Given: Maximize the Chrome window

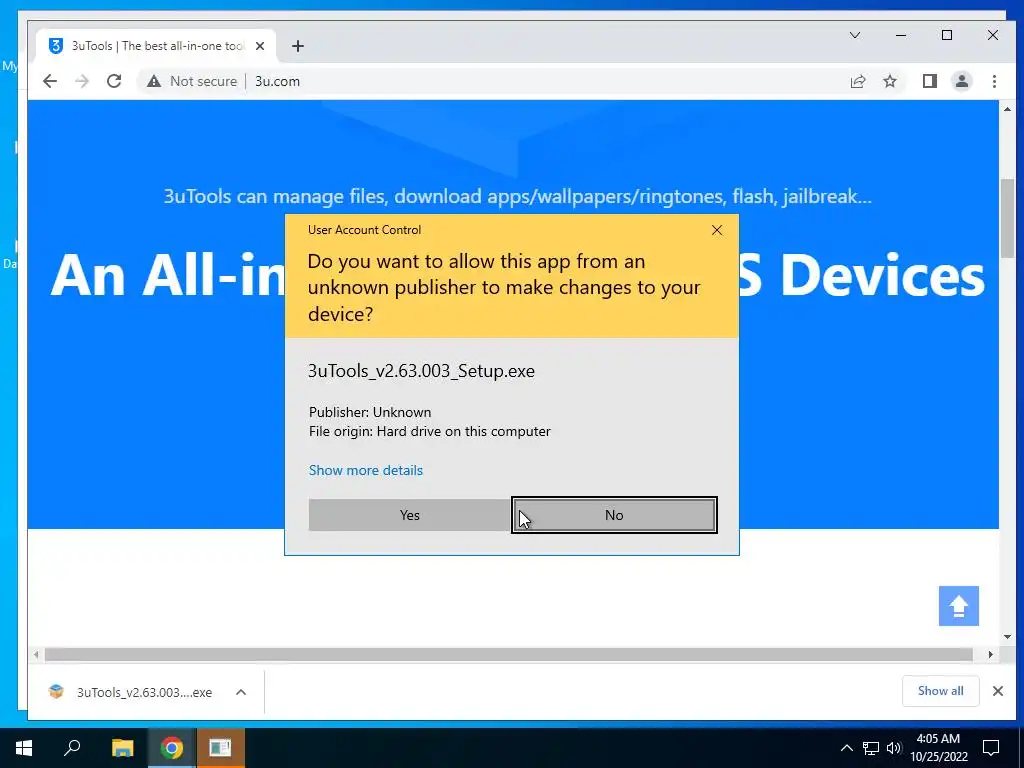Looking at the screenshot, I should pyautogui.click(x=947, y=35).
